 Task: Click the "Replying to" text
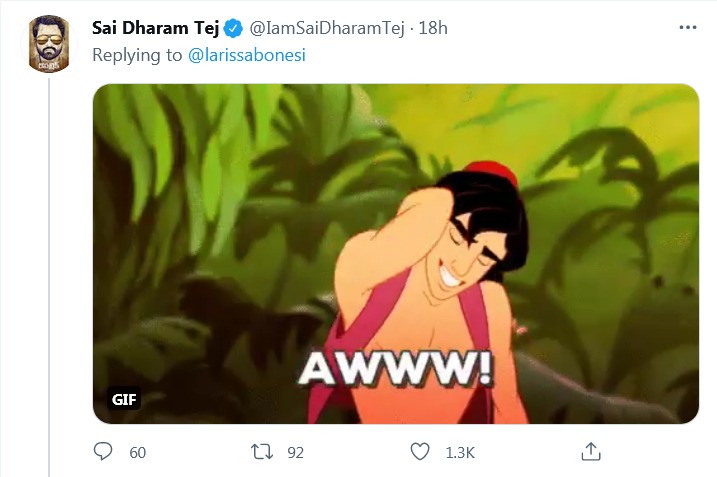point(137,55)
